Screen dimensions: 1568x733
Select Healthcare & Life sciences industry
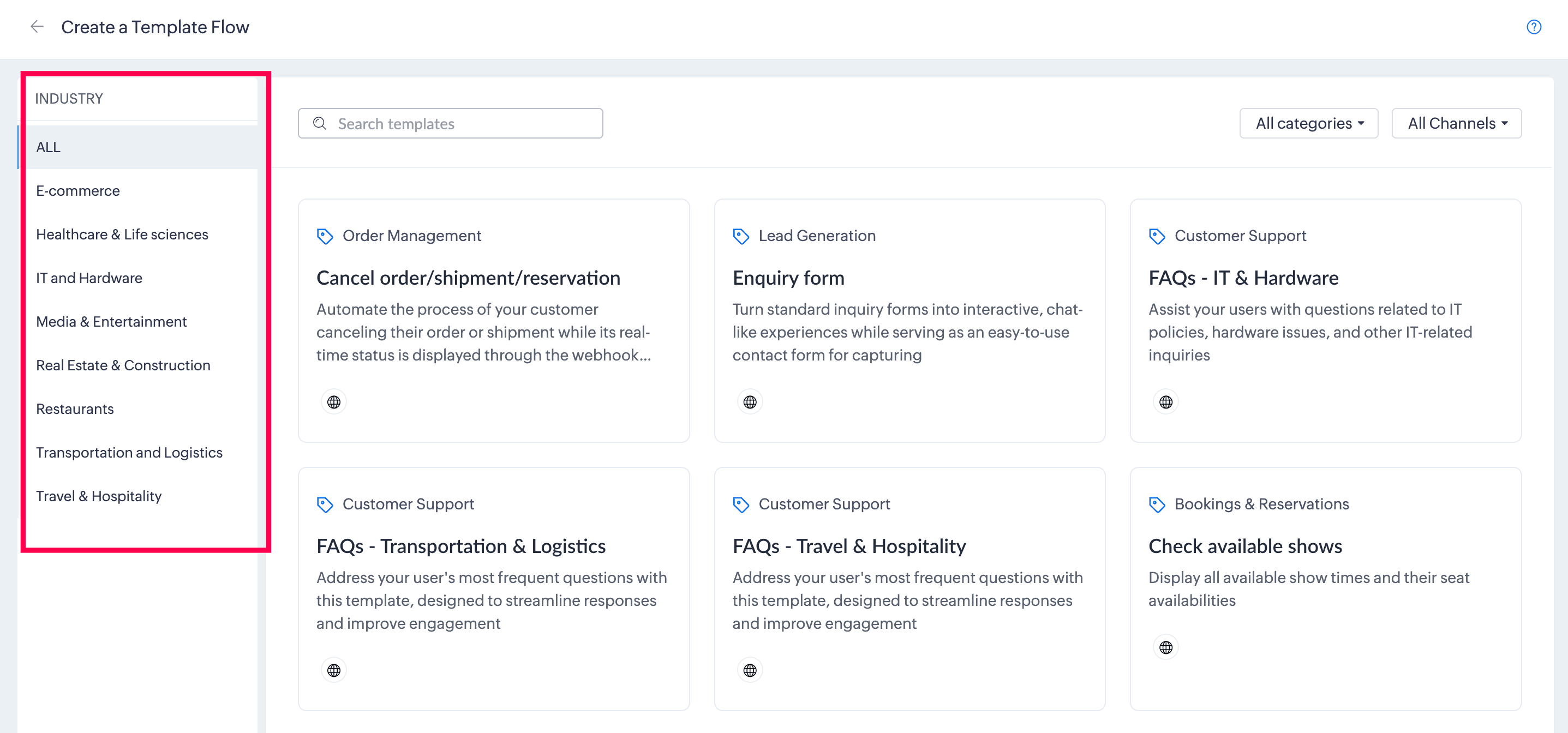tap(137, 235)
